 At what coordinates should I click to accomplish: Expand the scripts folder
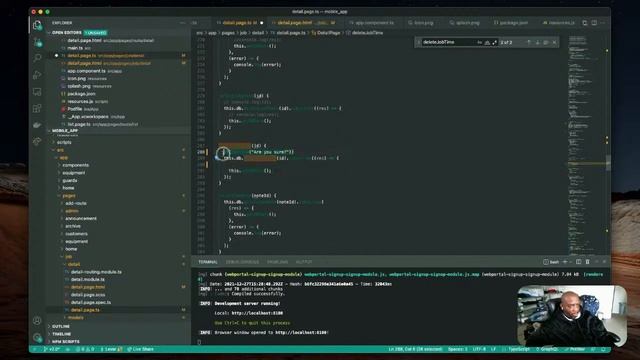pyautogui.click(x=64, y=142)
